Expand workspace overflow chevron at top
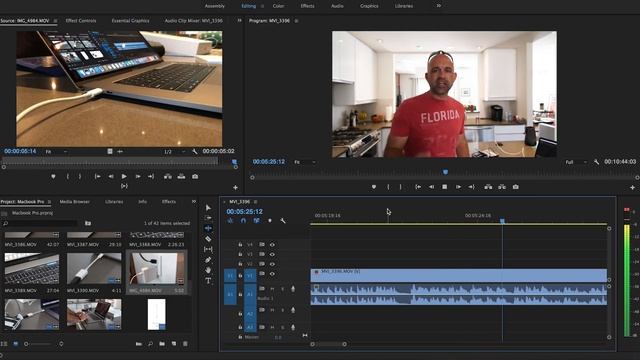 pos(439,6)
